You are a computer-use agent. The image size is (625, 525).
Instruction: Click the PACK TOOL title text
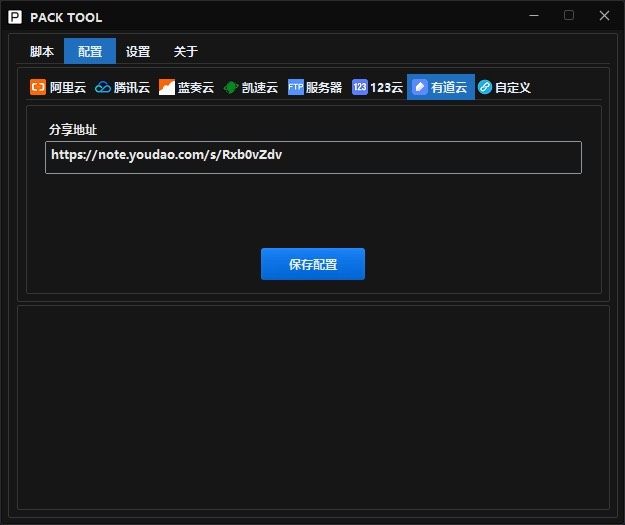66,18
